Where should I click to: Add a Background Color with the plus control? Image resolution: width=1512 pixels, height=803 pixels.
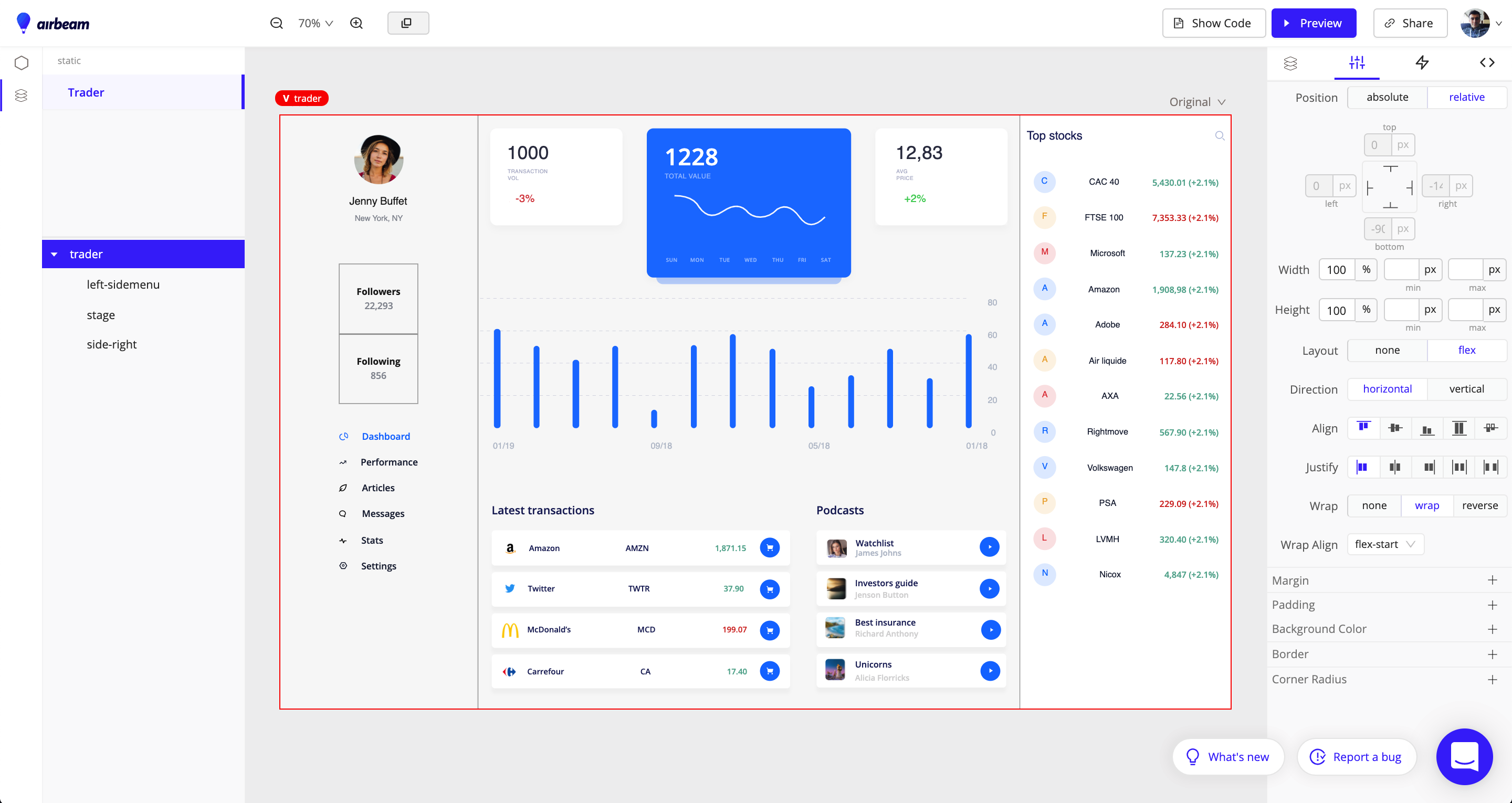click(x=1493, y=629)
